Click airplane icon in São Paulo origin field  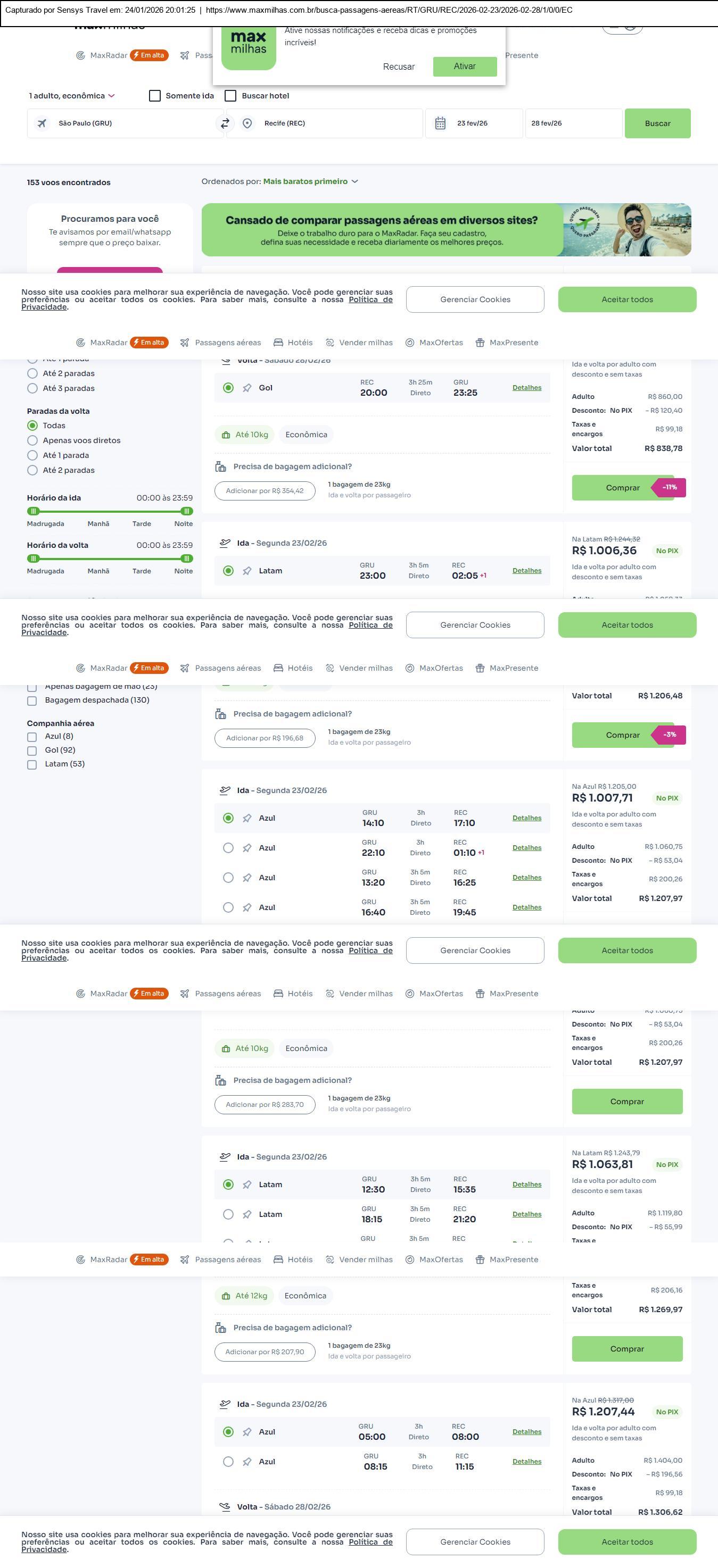pyautogui.click(x=42, y=123)
